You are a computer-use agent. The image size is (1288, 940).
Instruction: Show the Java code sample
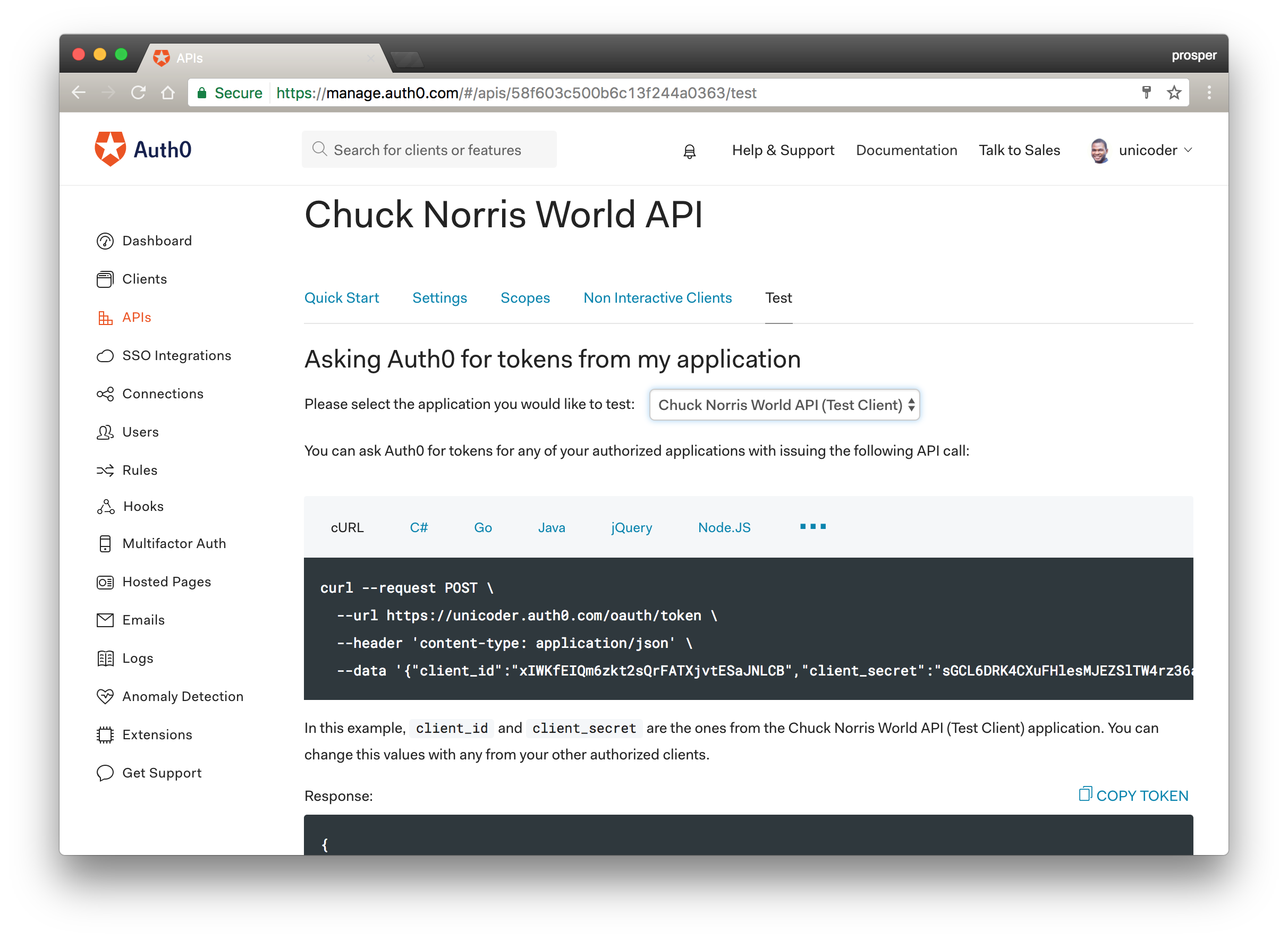(x=552, y=527)
